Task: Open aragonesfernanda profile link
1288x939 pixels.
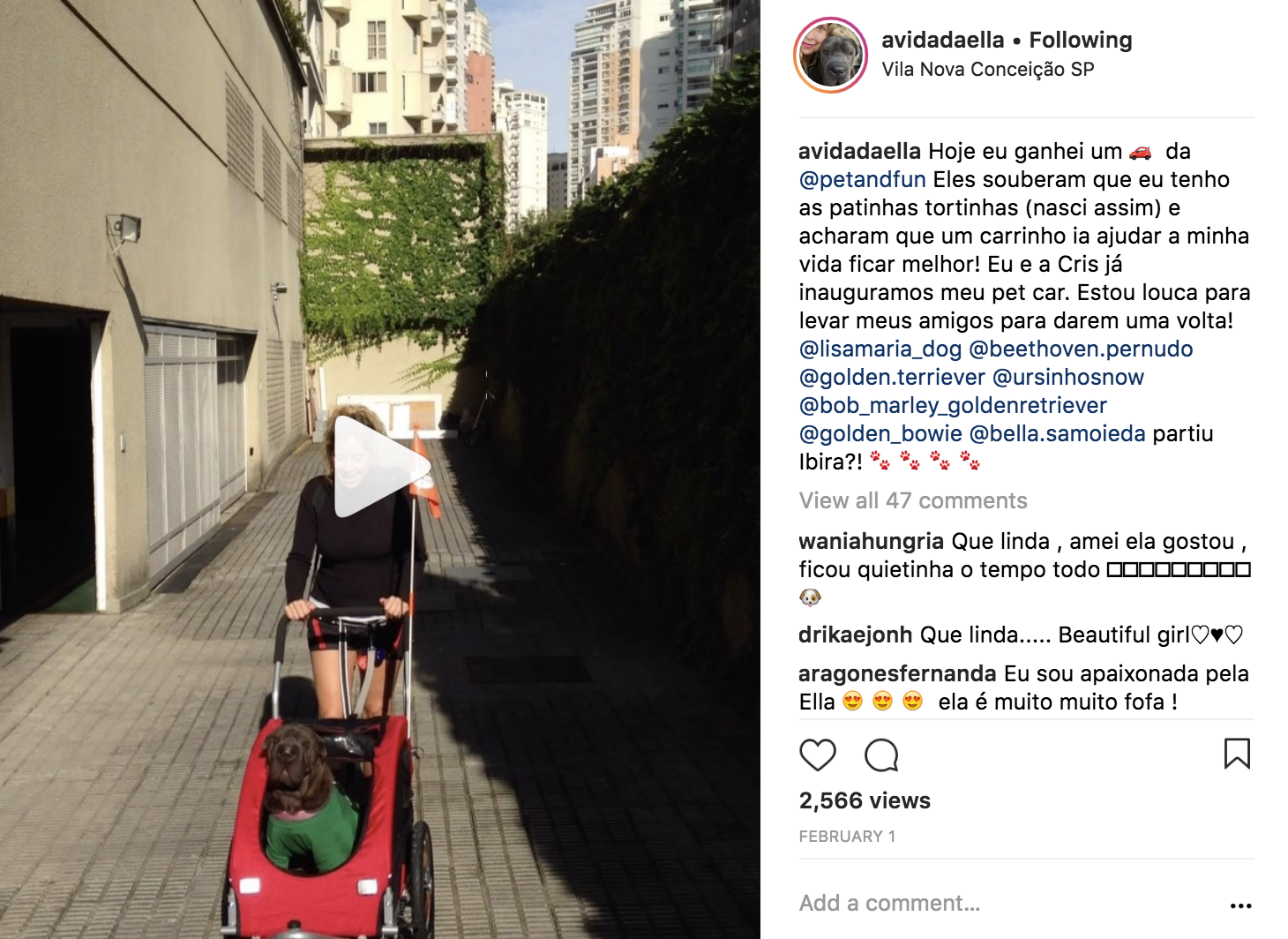Action: pos(897,673)
